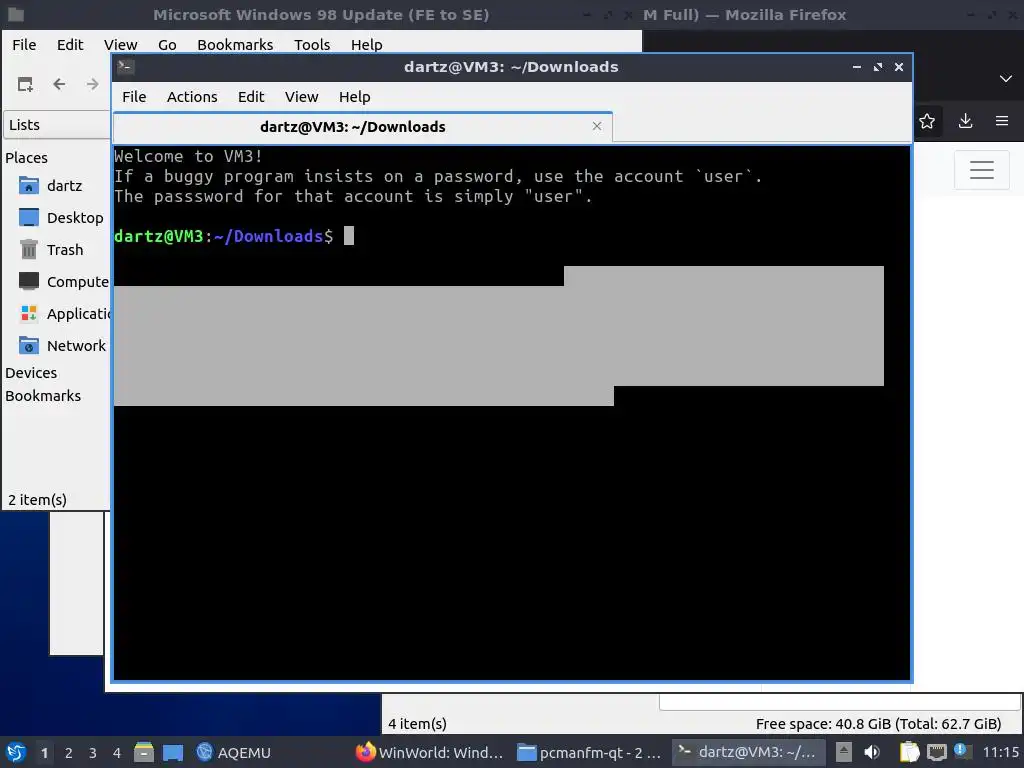Screen dimensions: 1024x768
Task: Open the file manager Go menu
Action: pyautogui.click(x=167, y=44)
